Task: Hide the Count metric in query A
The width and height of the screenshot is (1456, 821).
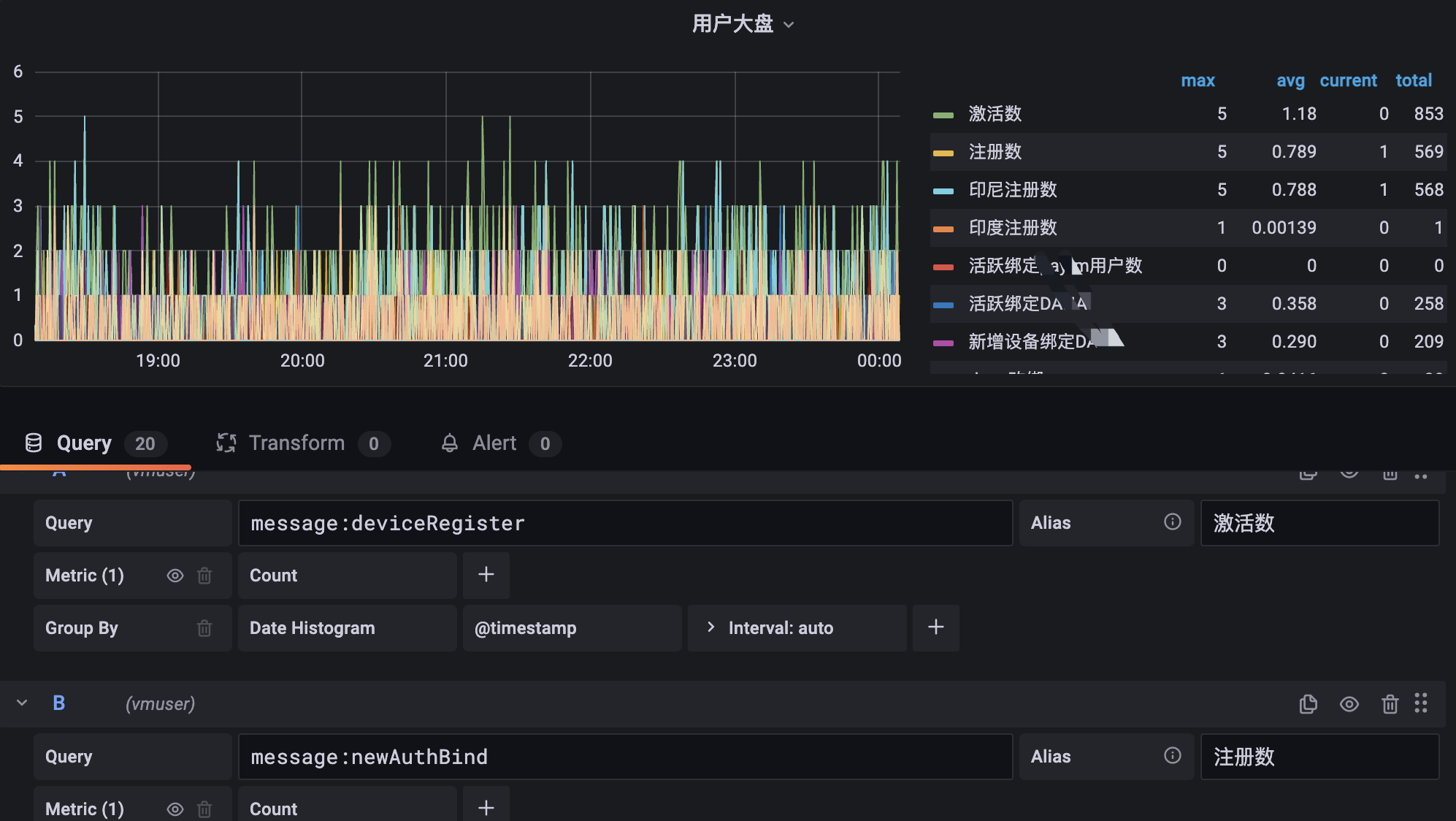Action: pos(175,576)
